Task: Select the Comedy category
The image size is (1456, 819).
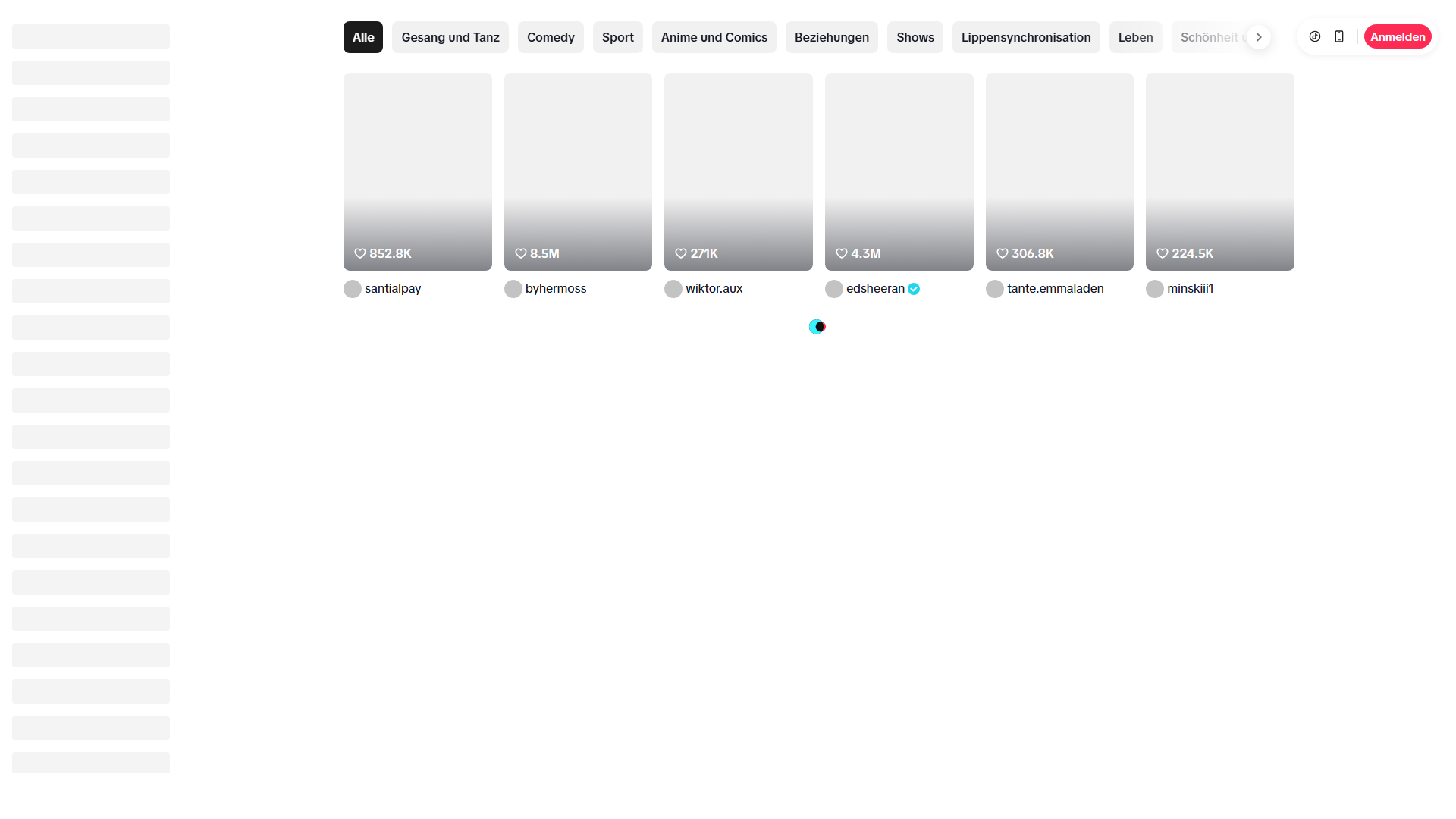Action: point(551,37)
